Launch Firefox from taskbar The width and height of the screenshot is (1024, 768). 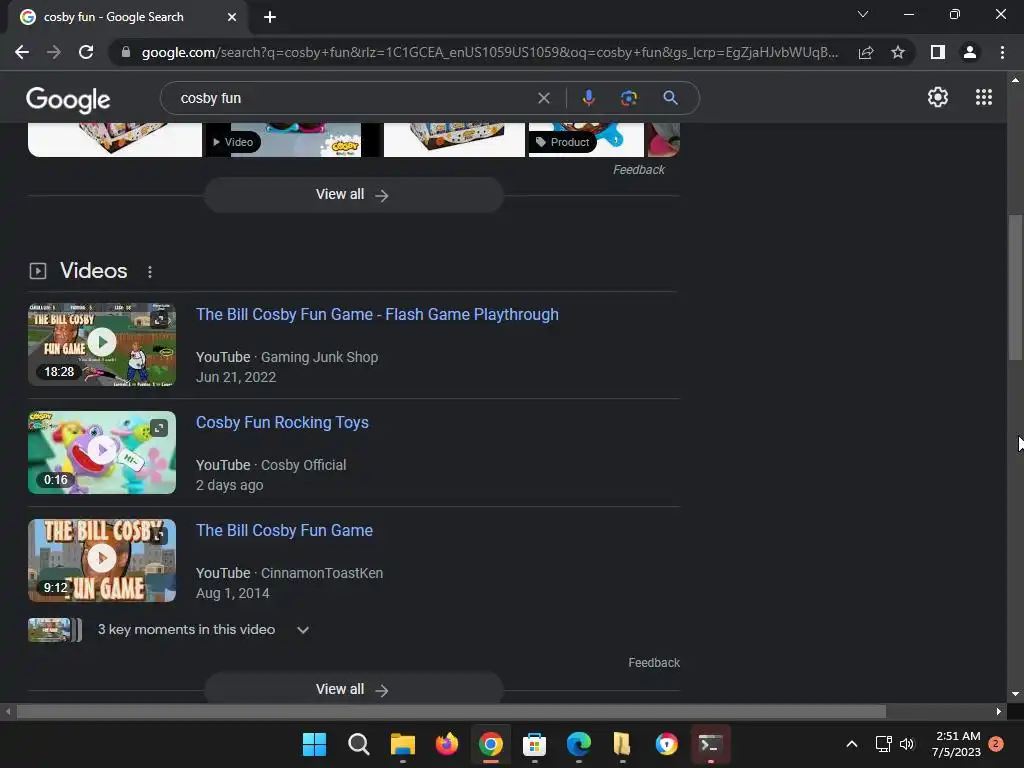447,744
